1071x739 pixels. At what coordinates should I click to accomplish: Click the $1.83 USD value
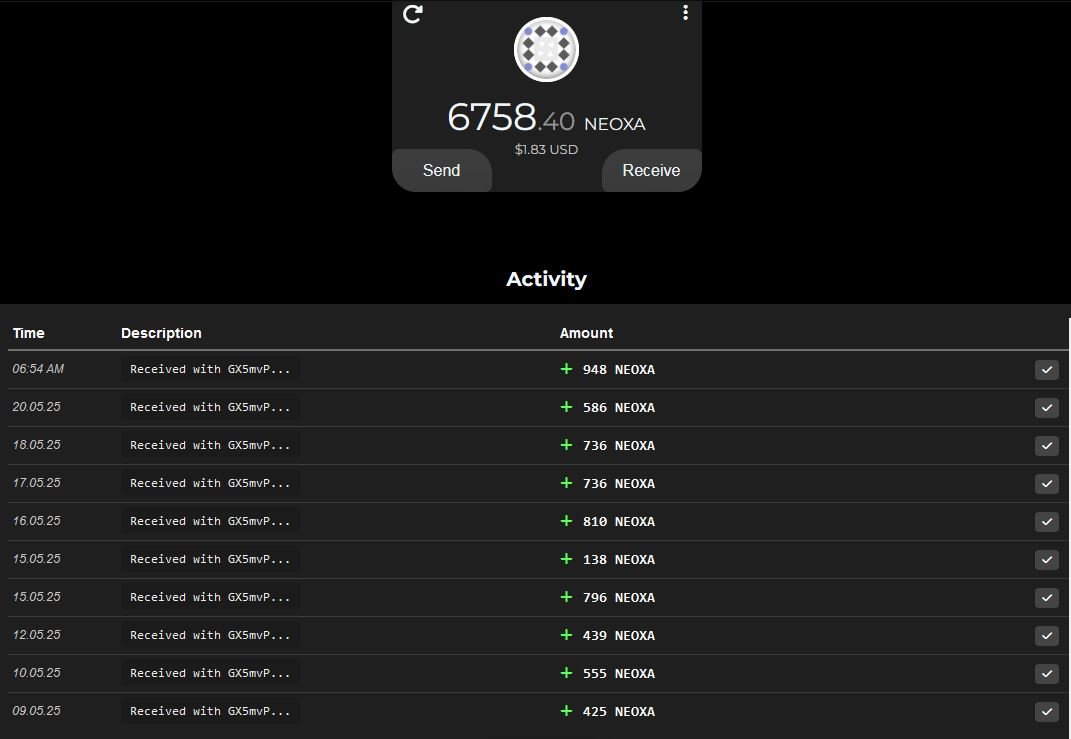546,150
